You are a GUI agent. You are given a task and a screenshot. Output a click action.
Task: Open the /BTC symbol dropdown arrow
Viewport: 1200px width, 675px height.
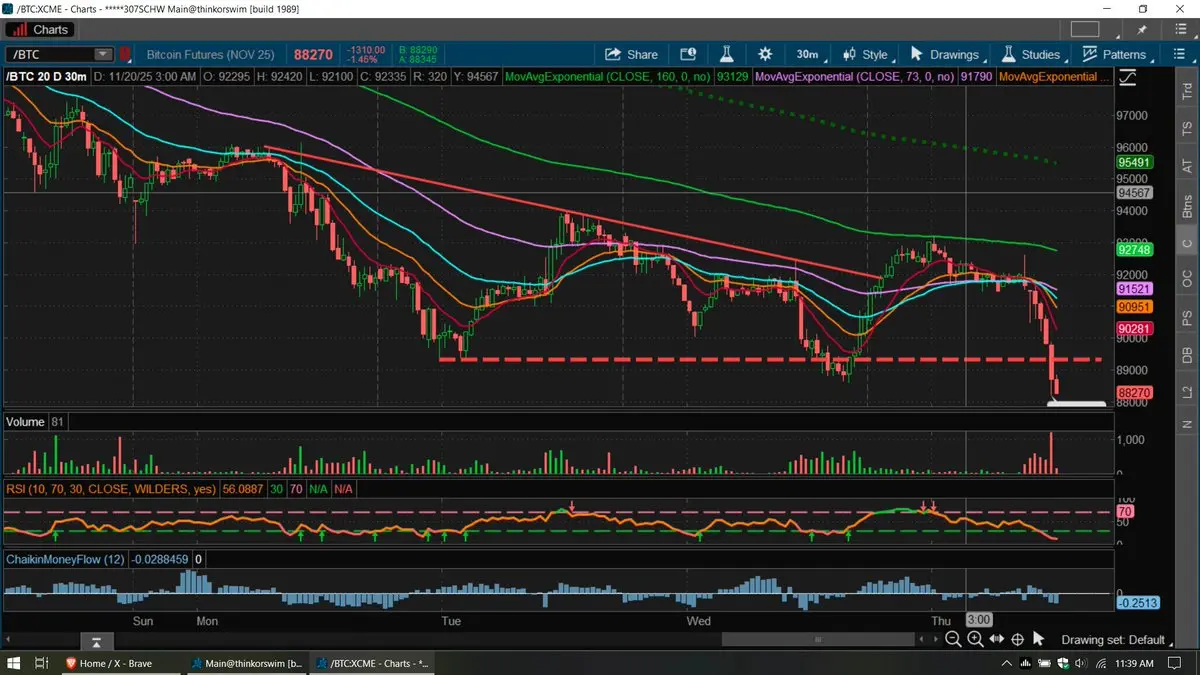(103, 54)
